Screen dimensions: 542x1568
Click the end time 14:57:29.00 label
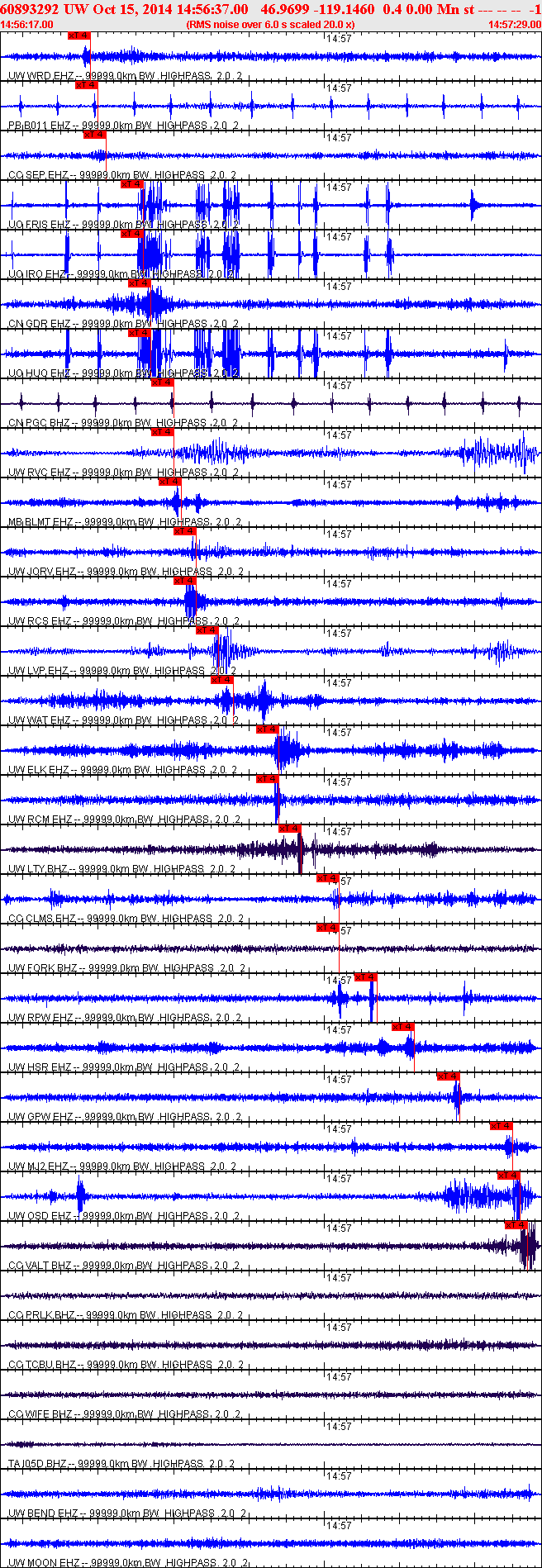tap(514, 25)
